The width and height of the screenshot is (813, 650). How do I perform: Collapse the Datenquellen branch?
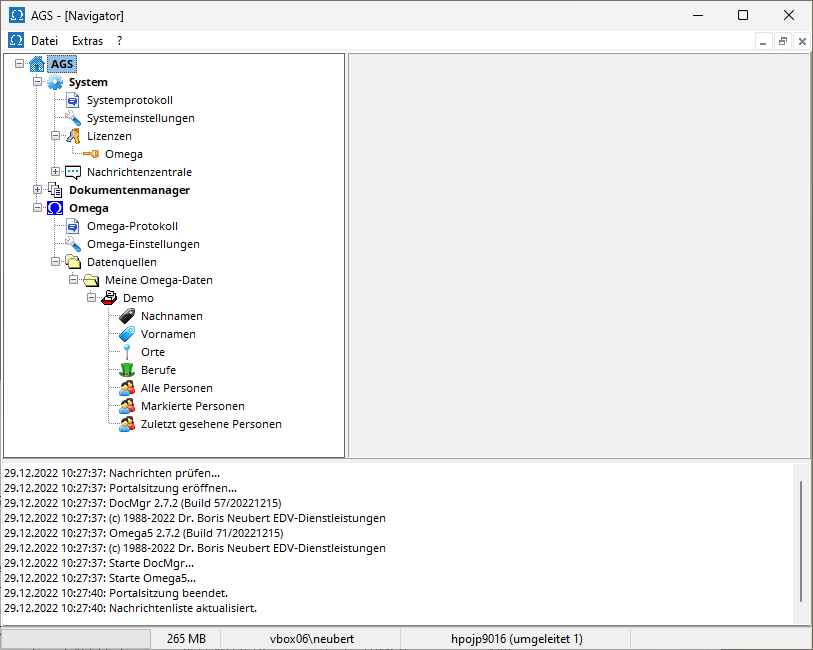tap(56, 262)
